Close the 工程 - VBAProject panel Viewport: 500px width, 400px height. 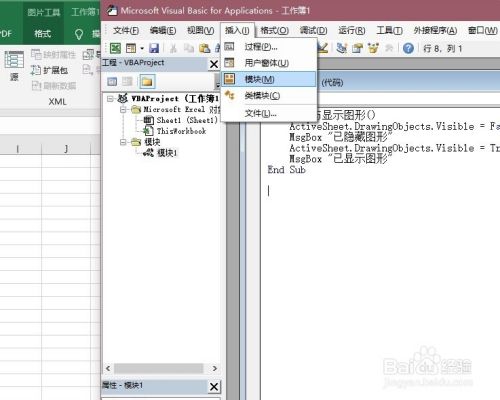pyautogui.click(x=214, y=64)
